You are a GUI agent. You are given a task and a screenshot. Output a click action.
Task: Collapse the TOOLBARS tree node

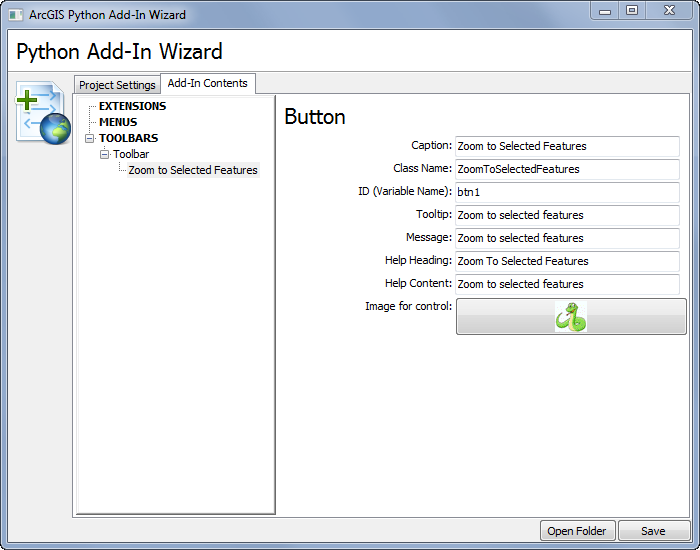click(x=90, y=138)
